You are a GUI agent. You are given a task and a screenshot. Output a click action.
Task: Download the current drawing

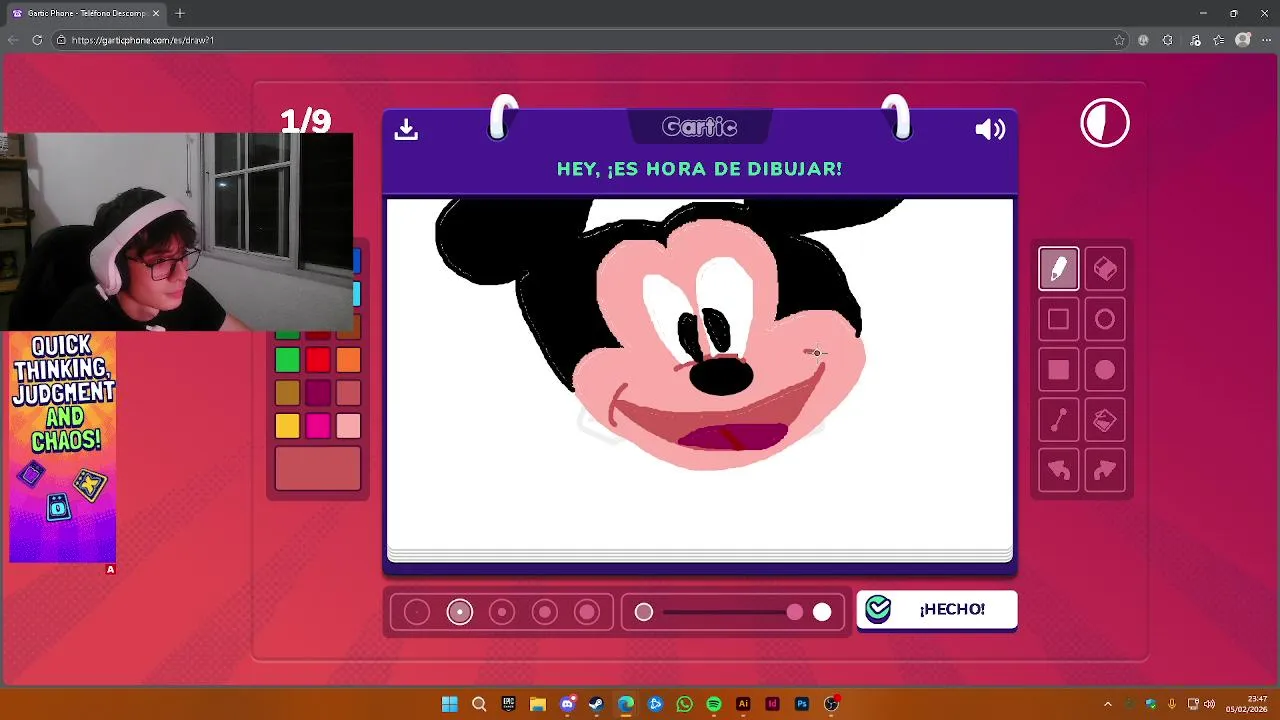pos(406,129)
